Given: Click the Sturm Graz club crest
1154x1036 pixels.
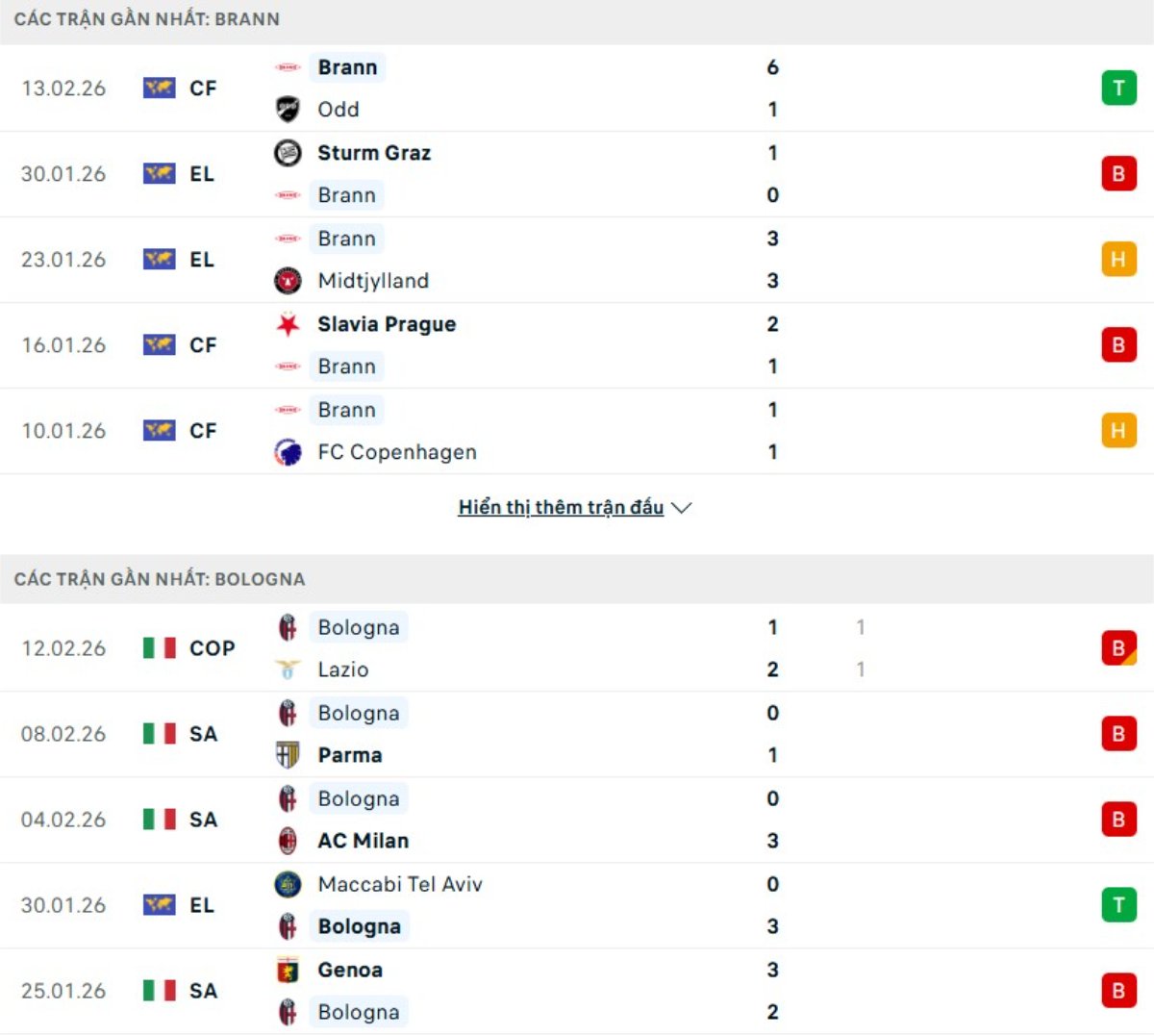Looking at the screenshot, I should coord(288,153).
